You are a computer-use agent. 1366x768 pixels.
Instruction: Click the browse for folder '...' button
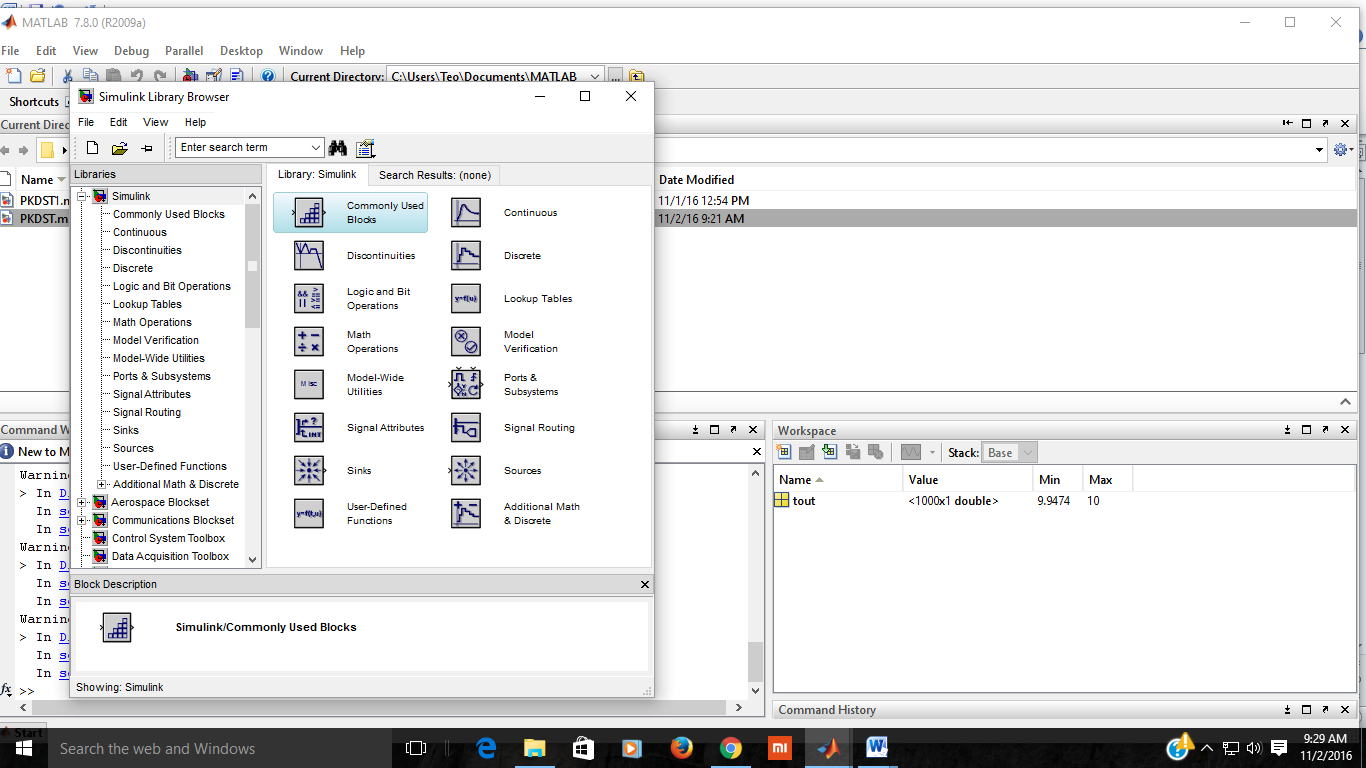pyautogui.click(x=615, y=76)
